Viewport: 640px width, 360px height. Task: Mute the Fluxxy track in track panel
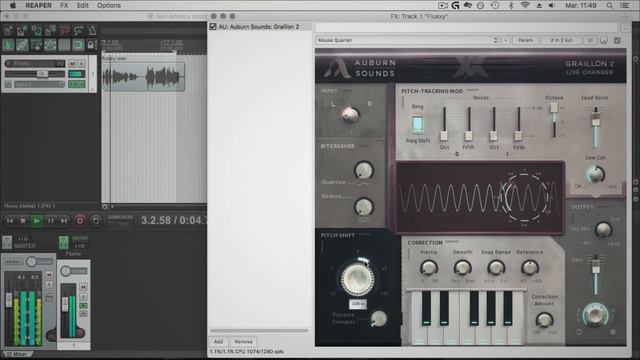point(72,64)
